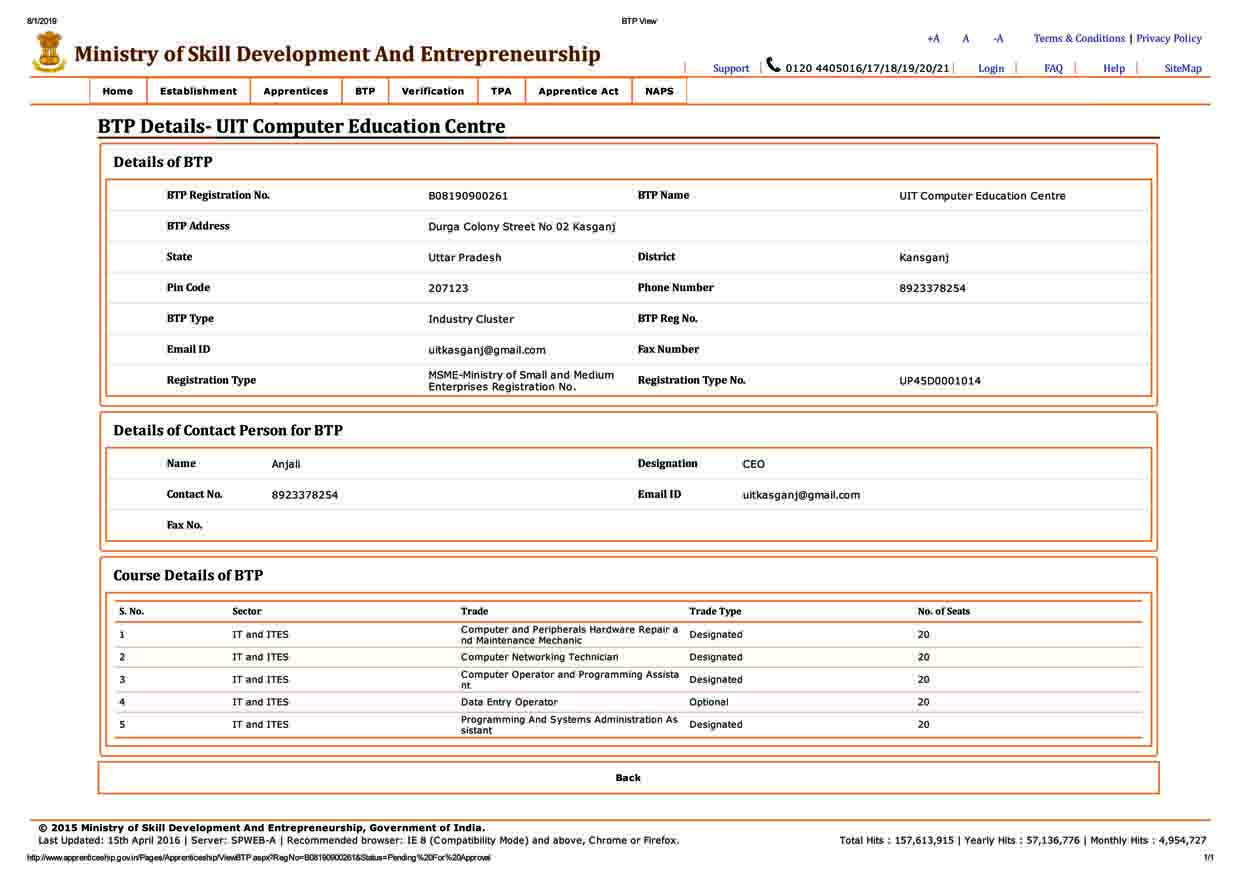Reset font size with the plain A link

966,39
